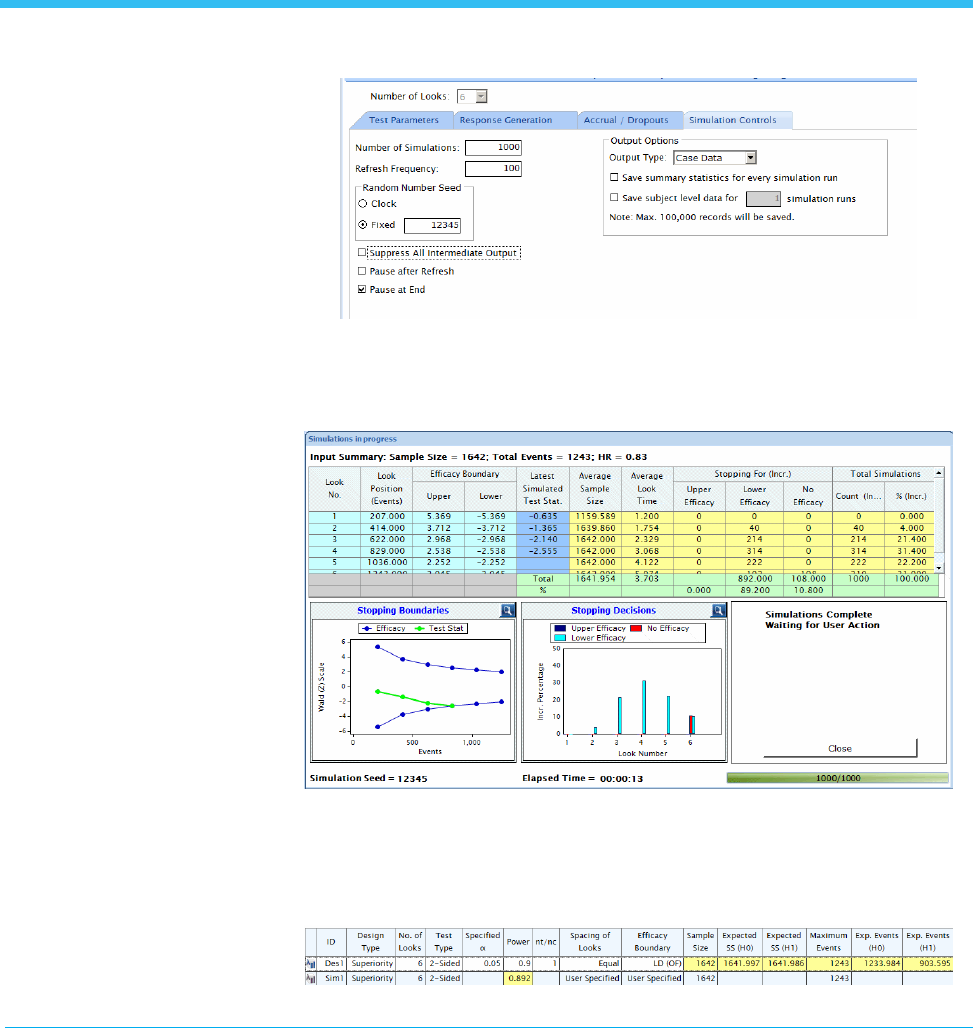This screenshot has height=1028, width=973.
Task: Click the 1159.589 average sample size cell
Action: click(595, 517)
